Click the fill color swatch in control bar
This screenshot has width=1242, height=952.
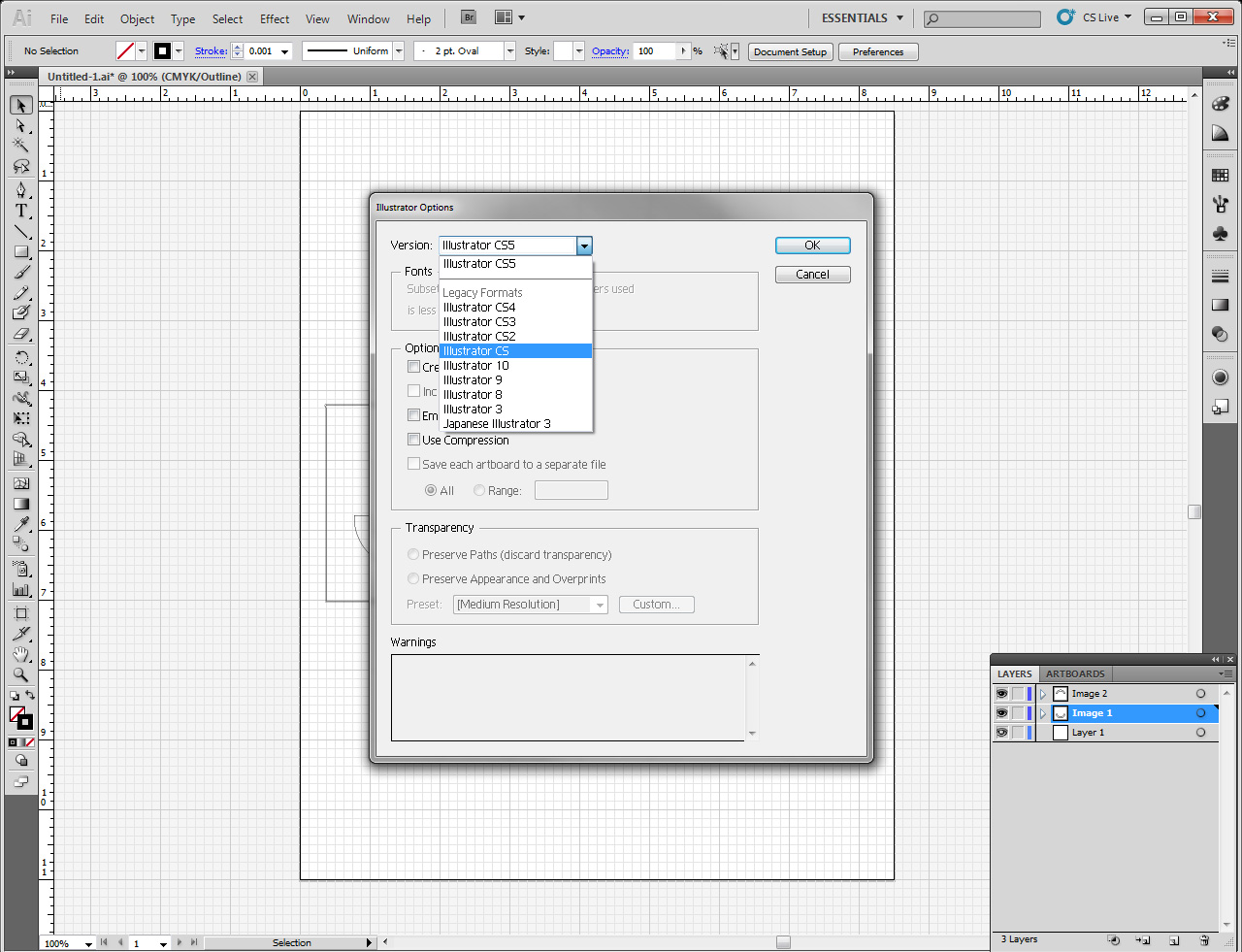[125, 51]
